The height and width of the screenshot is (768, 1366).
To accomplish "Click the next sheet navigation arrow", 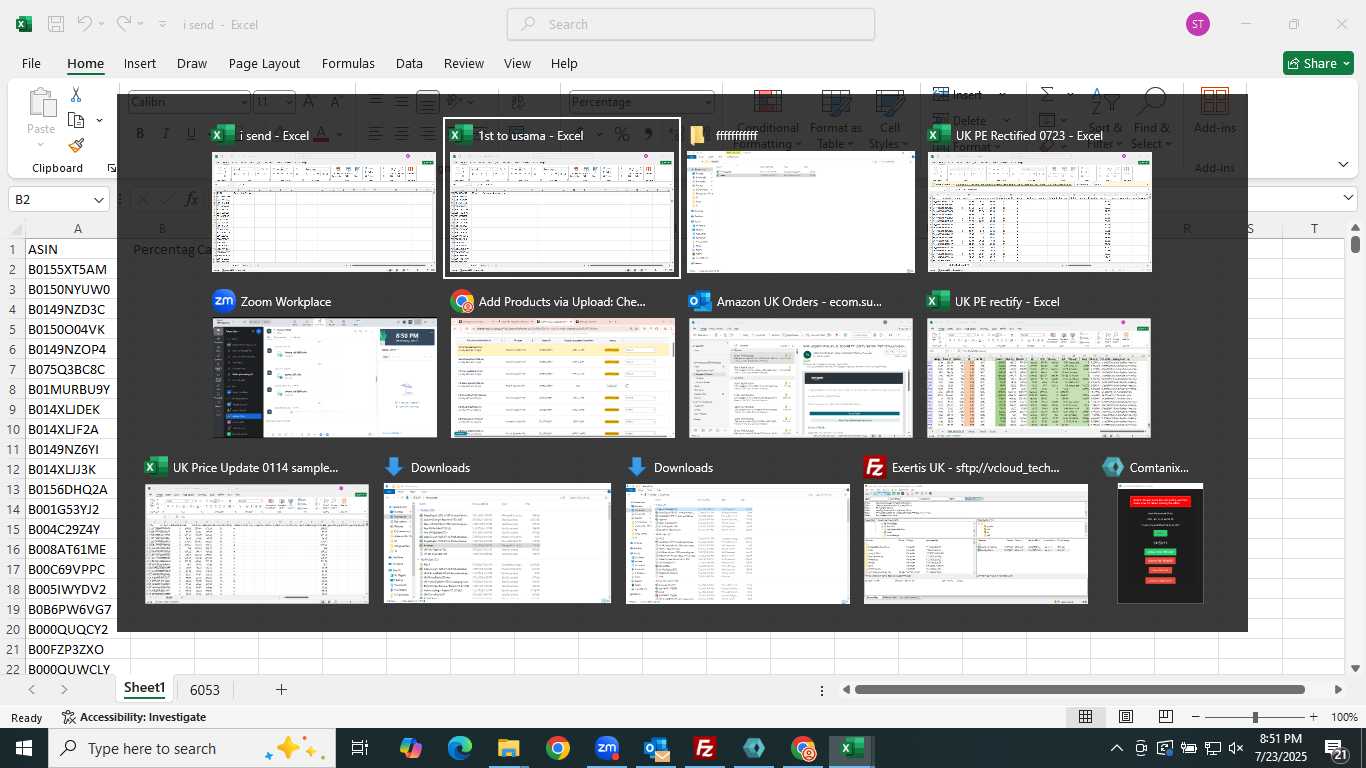I will click(x=64, y=689).
